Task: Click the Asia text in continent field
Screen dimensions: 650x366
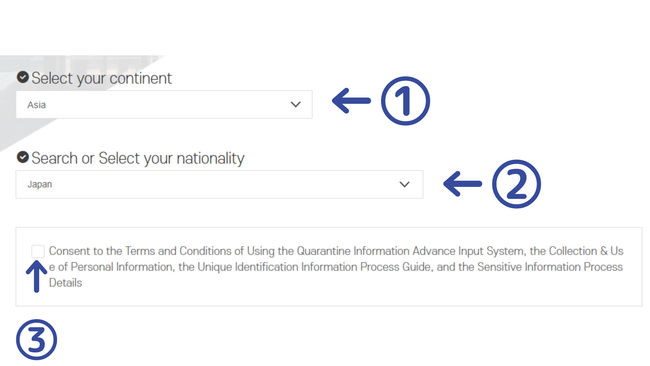Action: coord(36,105)
